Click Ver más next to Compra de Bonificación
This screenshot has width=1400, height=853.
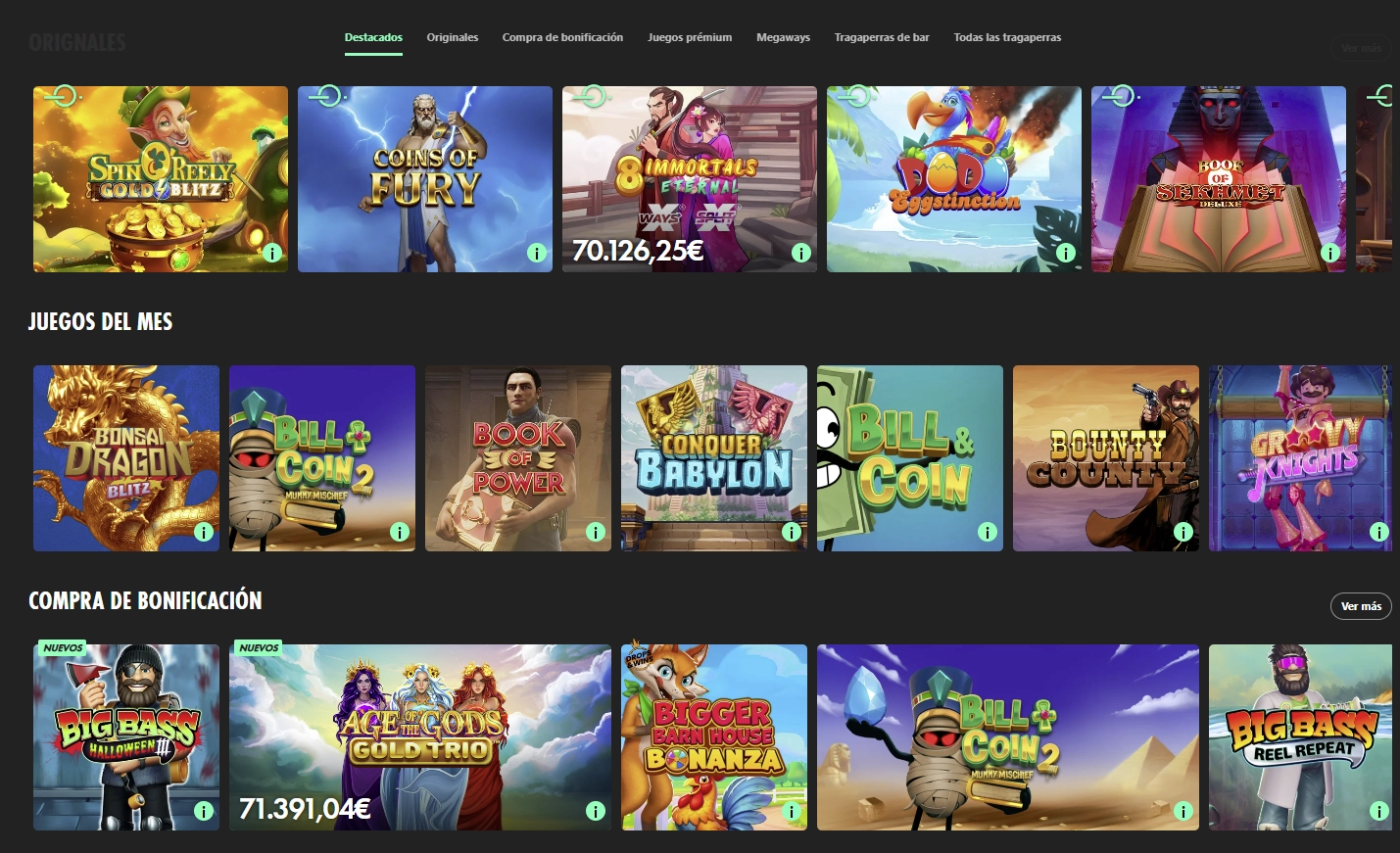1361,605
